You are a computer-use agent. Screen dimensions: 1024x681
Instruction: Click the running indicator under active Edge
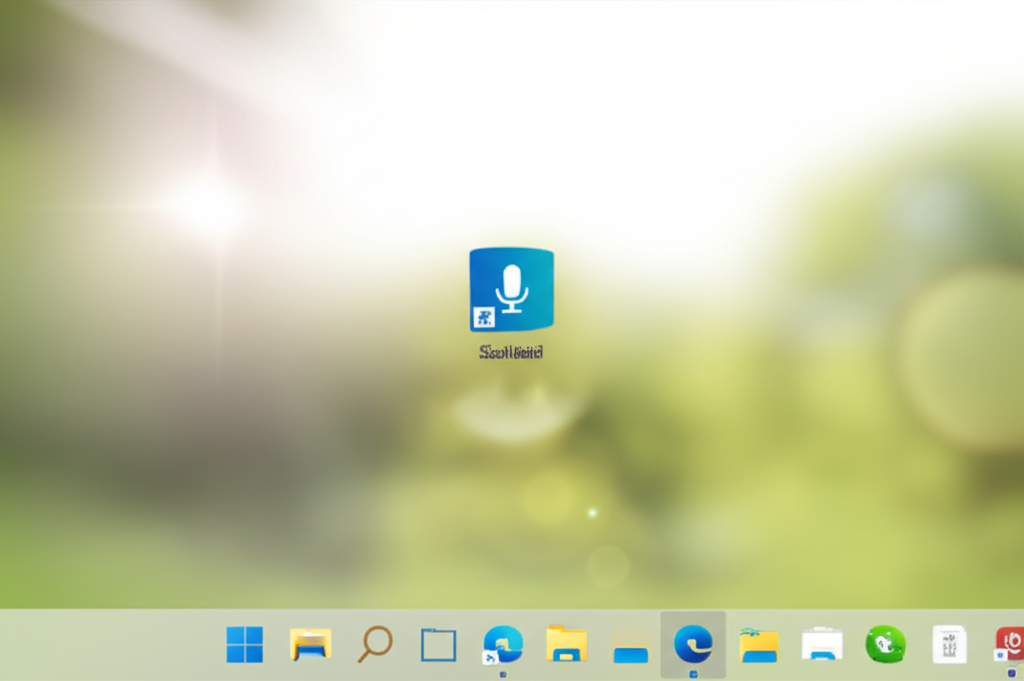coord(693,674)
